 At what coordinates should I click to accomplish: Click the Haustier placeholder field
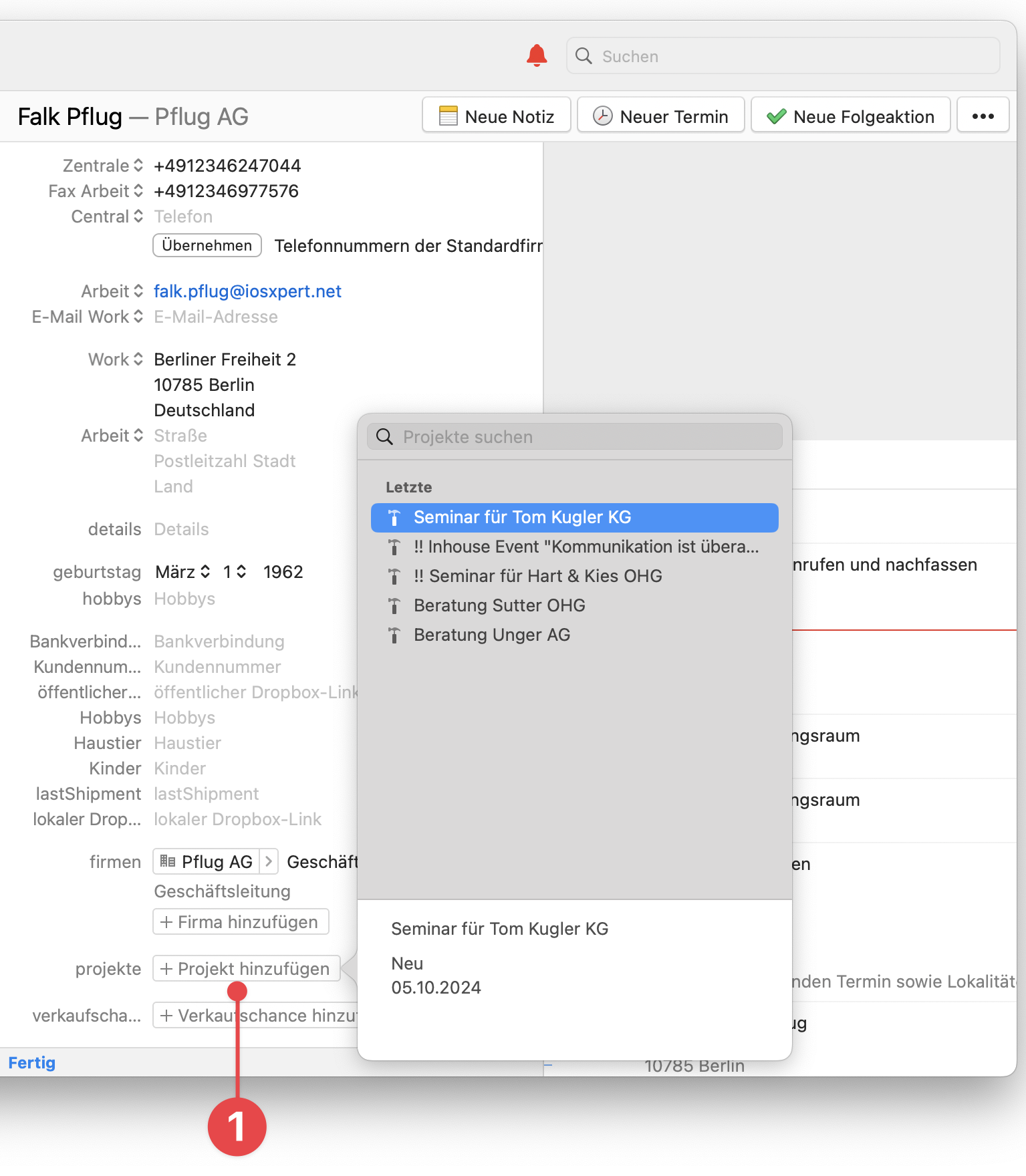point(188,743)
